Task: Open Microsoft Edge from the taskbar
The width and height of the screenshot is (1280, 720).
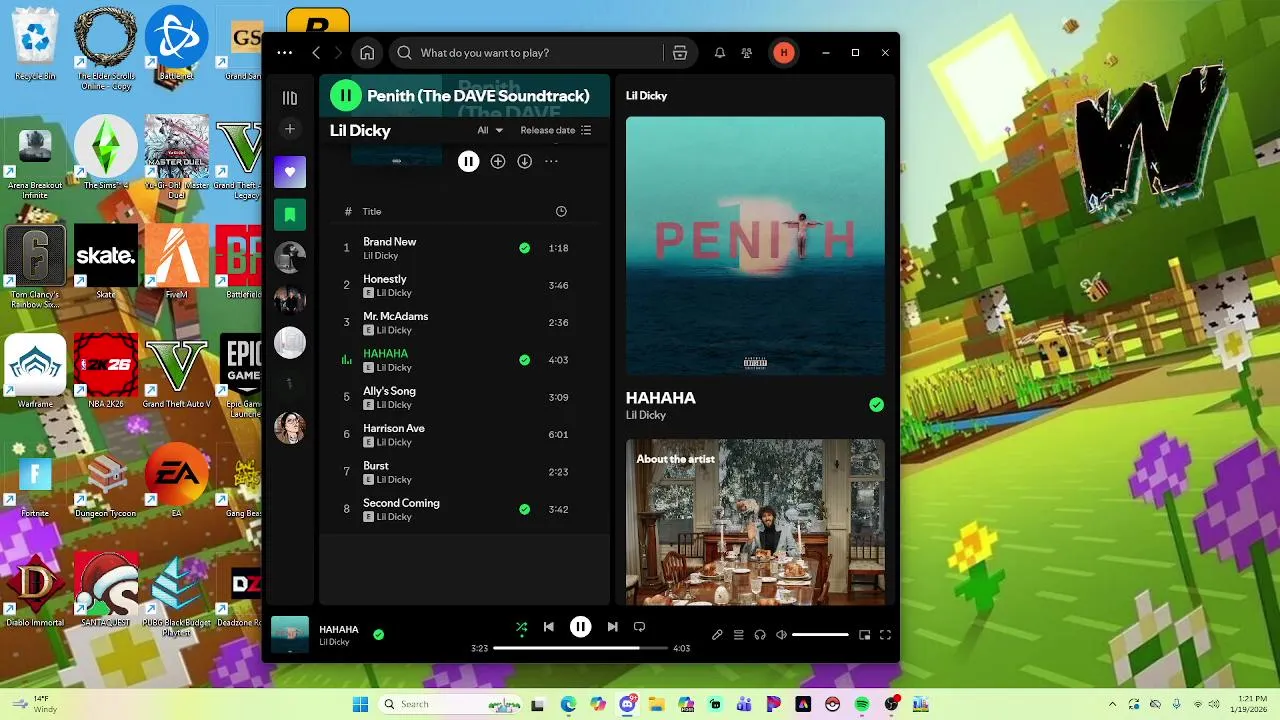Action: tap(568, 704)
